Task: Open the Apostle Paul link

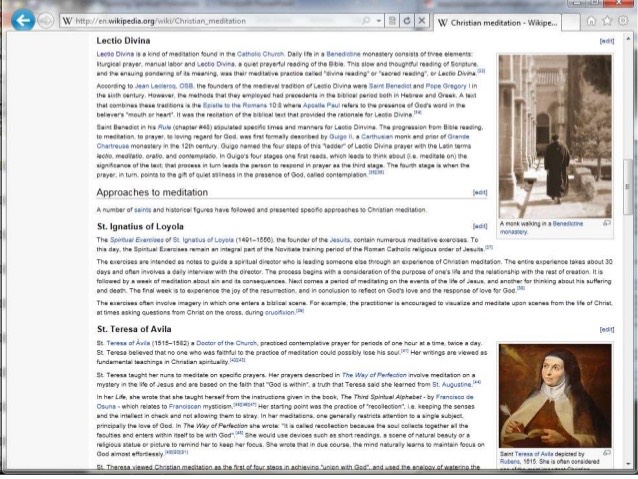Action: click(x=321, y=105)
